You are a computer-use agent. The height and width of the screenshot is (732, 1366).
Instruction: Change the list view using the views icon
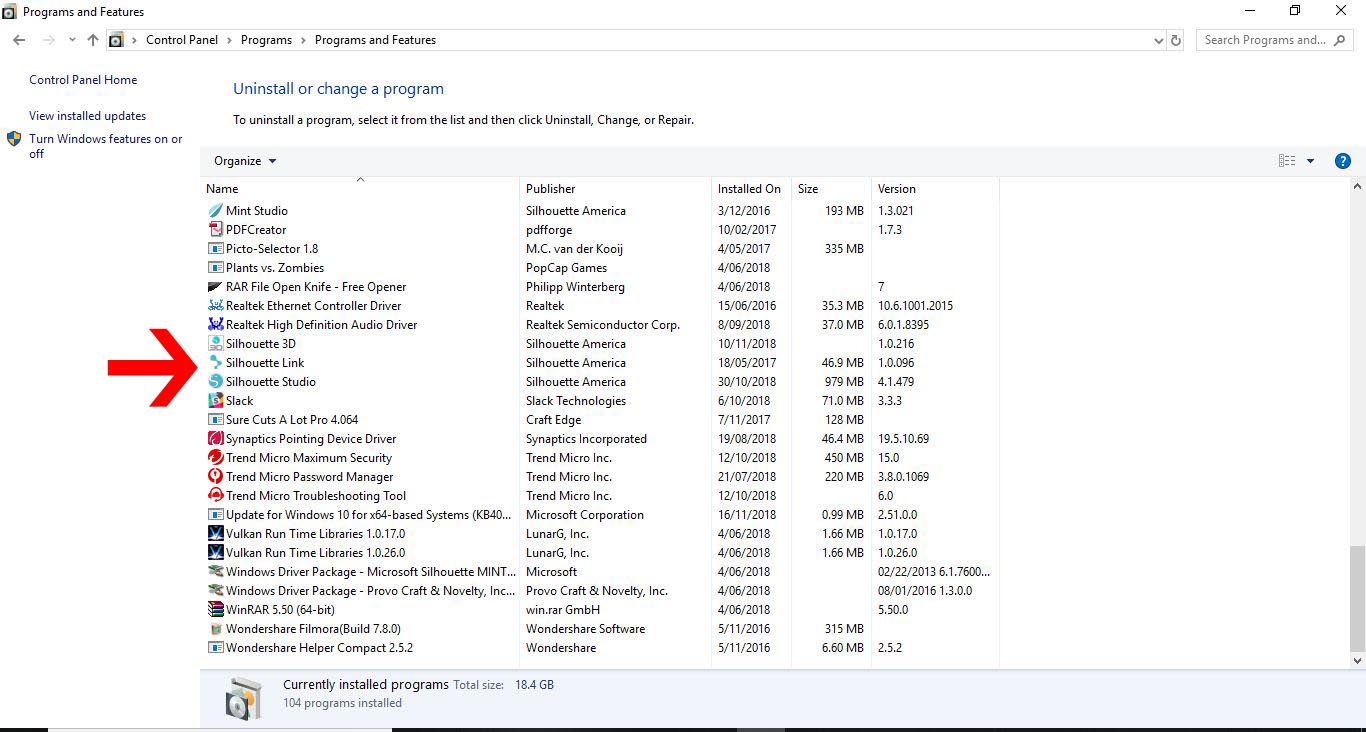[1287, 161]
